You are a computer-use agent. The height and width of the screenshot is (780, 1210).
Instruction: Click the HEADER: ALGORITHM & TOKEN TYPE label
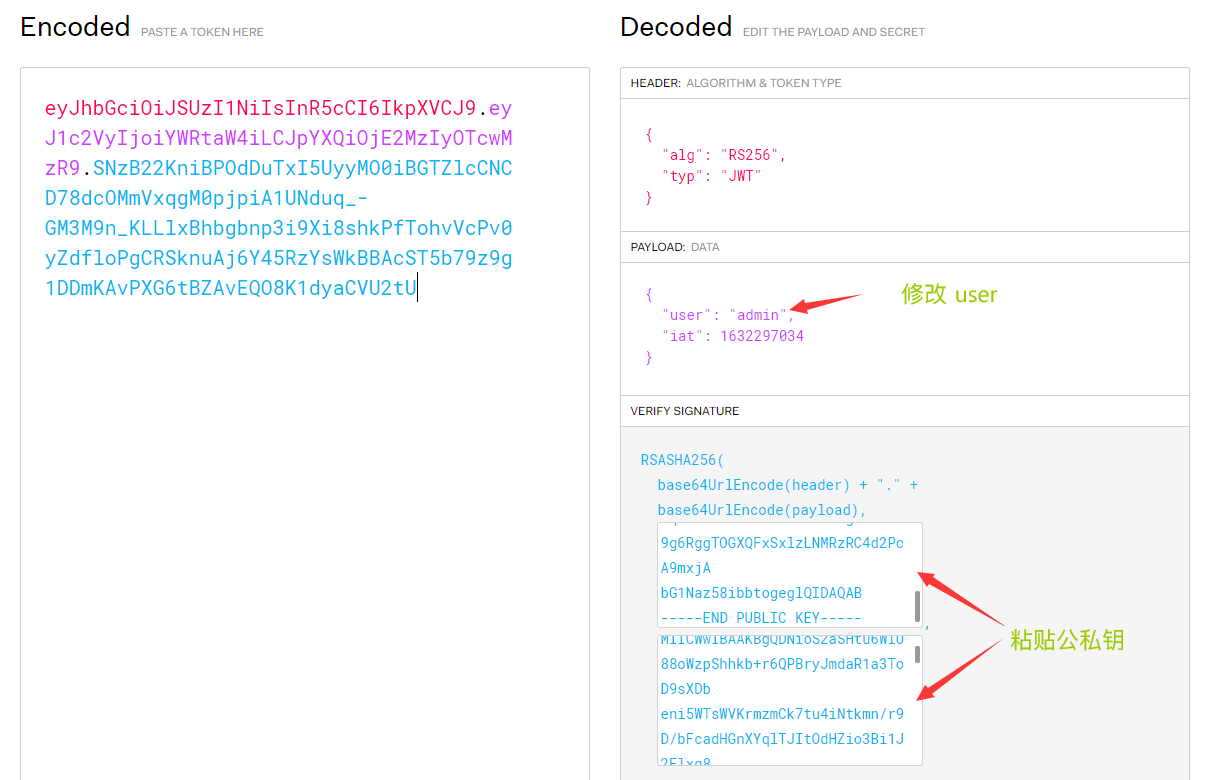[x=736, y=83]
